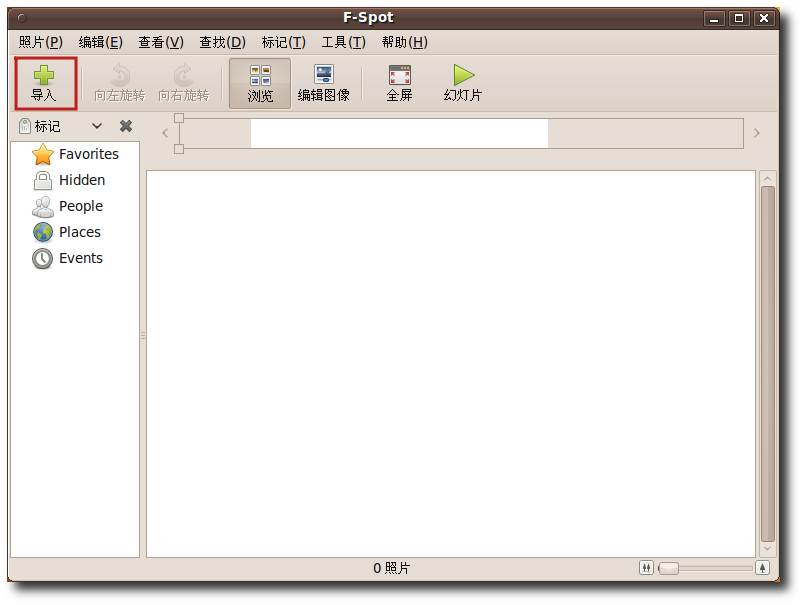Open the 照片(P) menu
Image resolution: width=803 pixels, height=605 pixels.
(41, 43)
